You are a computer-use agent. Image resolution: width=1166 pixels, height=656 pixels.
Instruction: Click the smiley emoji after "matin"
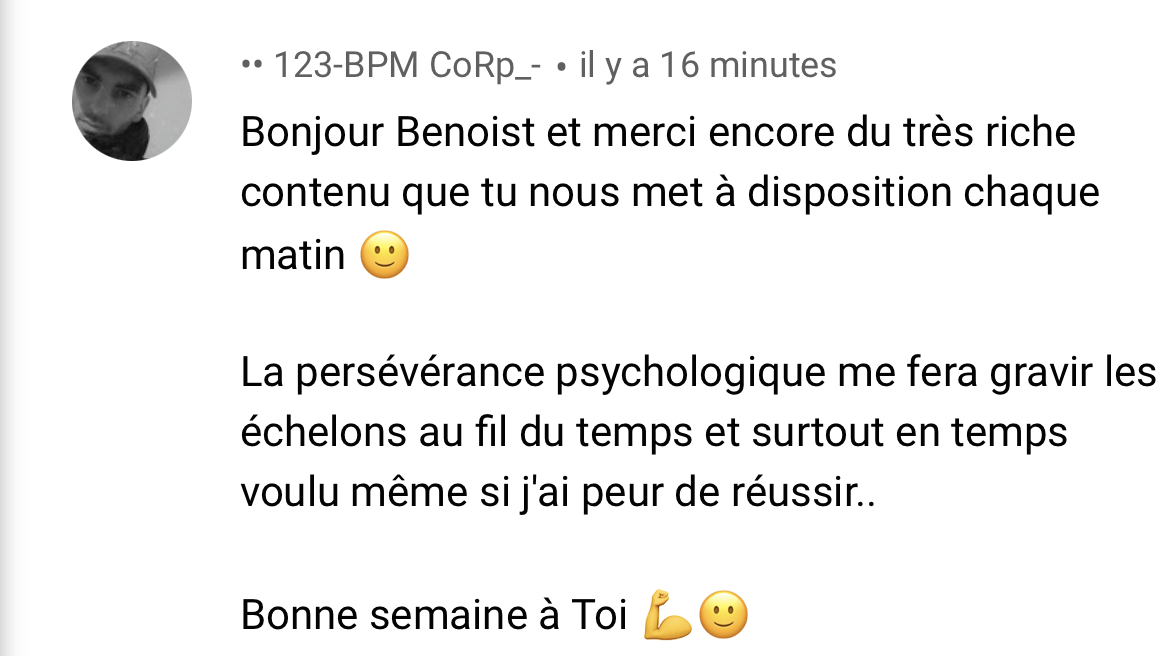384,255
